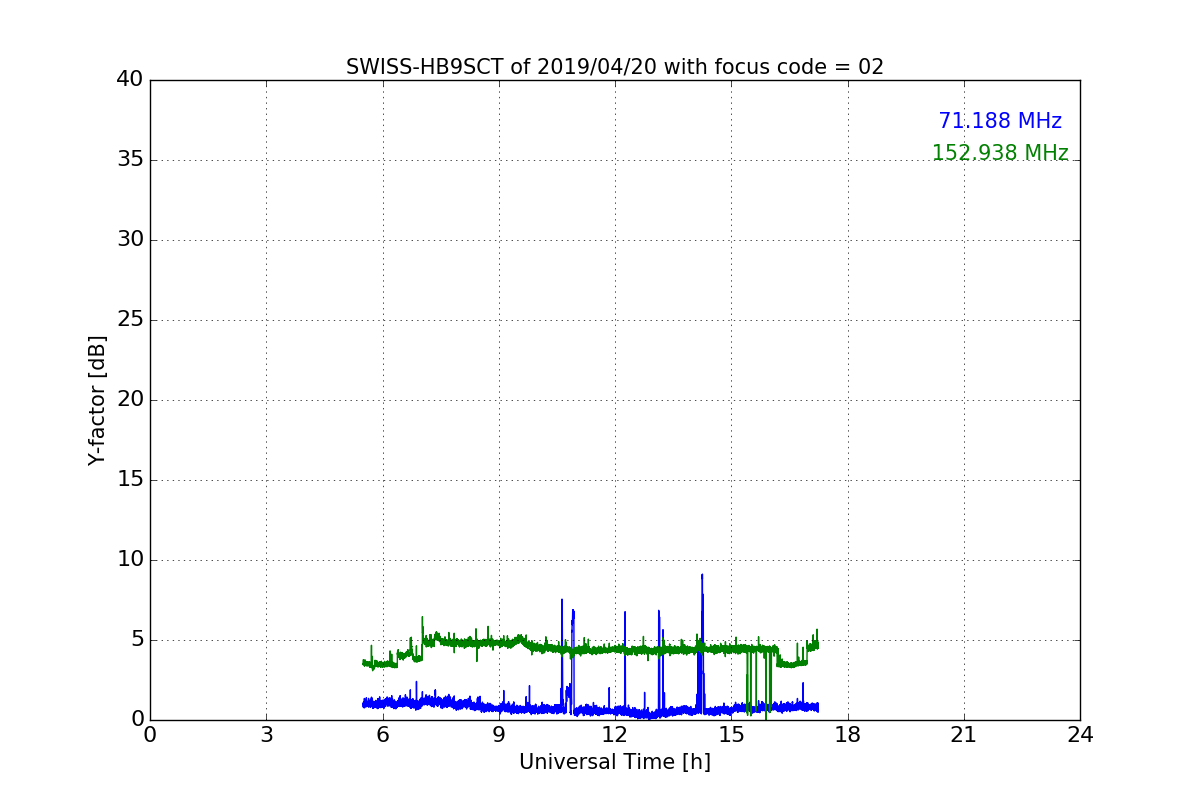Select the green 152.938 MHz legend label
Viewport: 1200px width, 800px height.
click(x=1000, y=153)
